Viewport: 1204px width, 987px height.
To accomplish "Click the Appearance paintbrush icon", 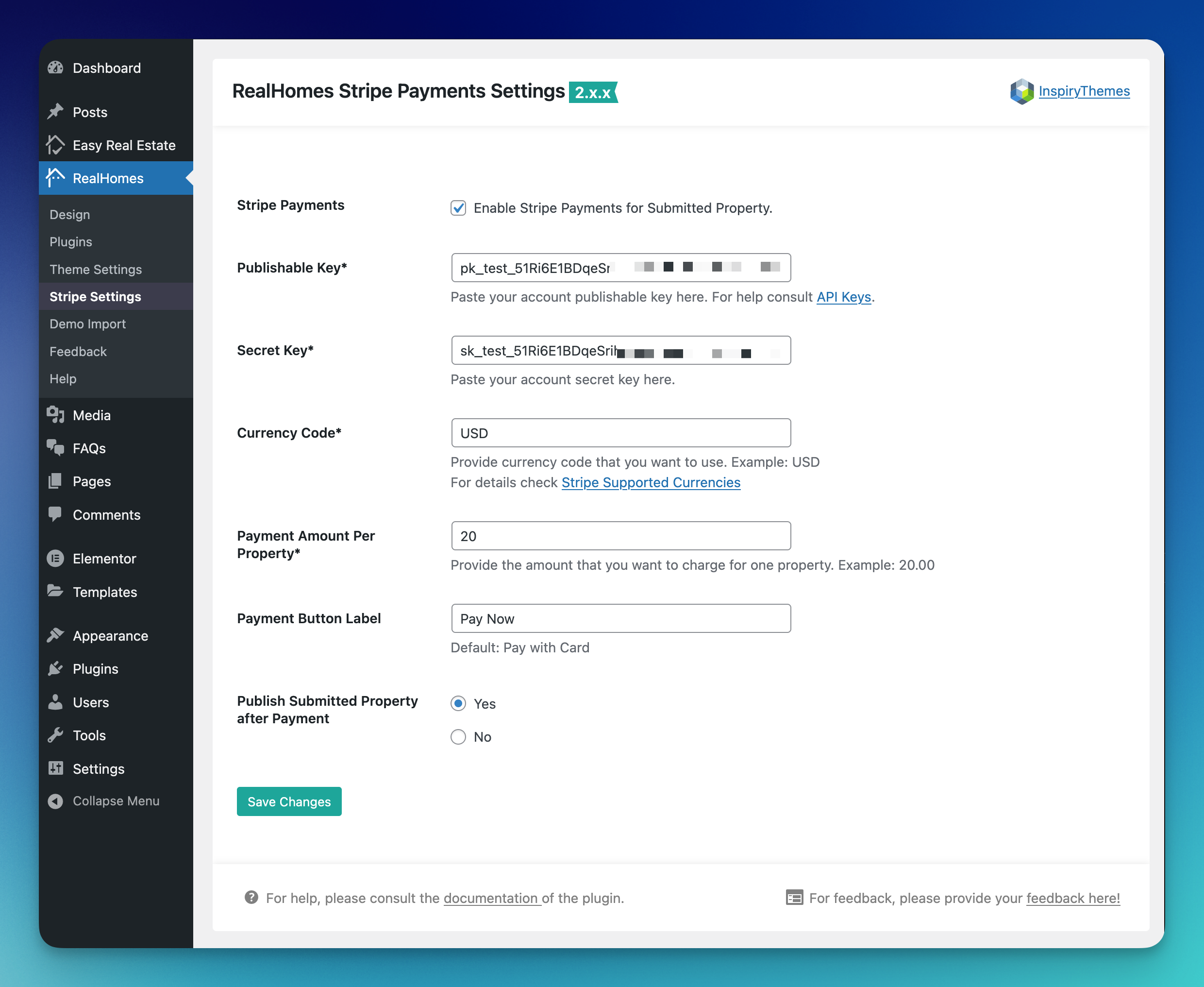I will (x=55, y=635).
